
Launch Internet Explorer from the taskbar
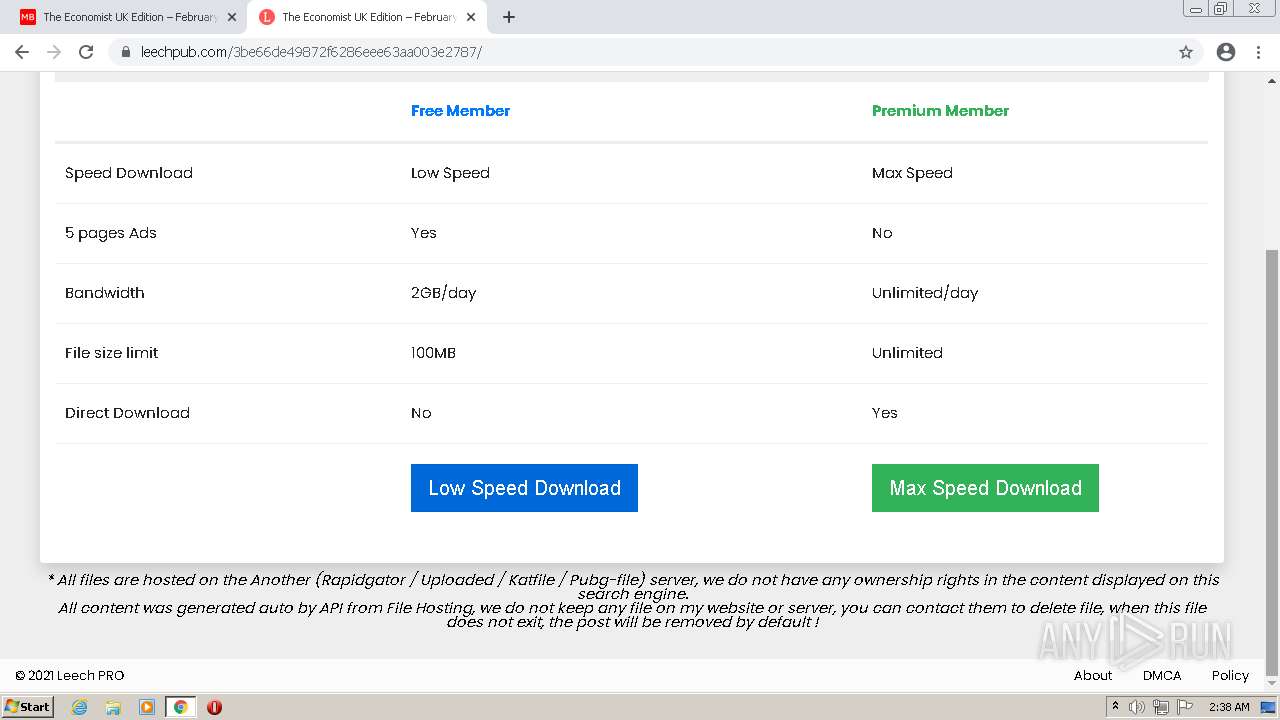pyautogui.click(x=79, y=707)
